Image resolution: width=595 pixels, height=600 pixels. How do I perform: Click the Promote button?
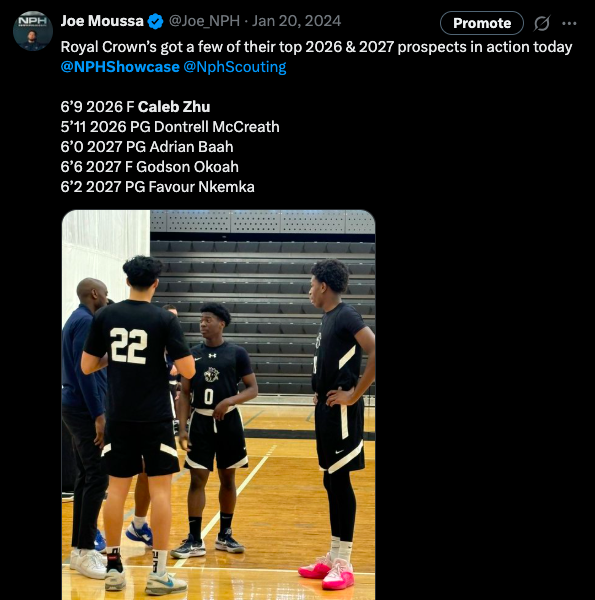coord(482,23)
